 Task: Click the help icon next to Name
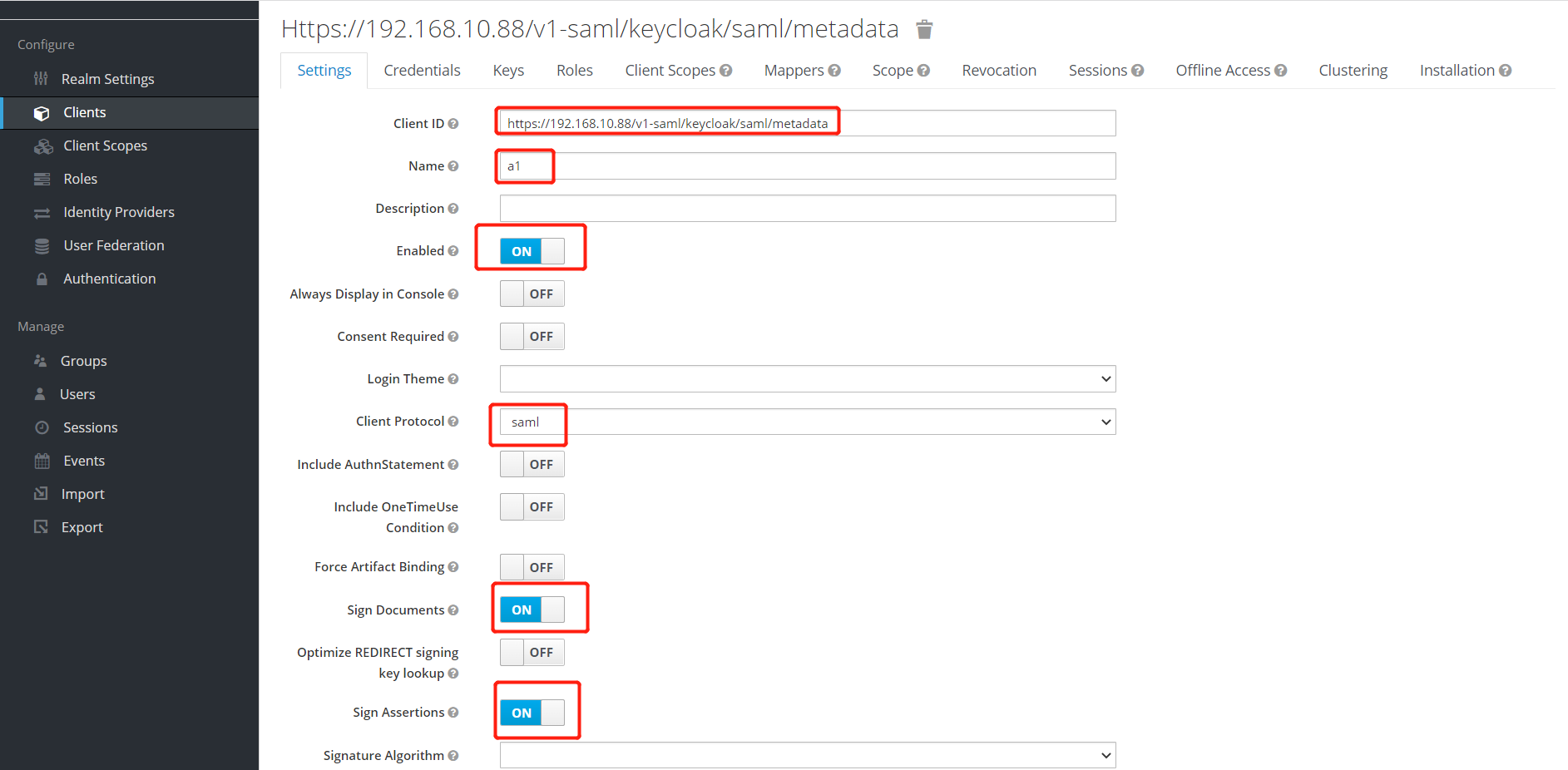tap(453, 166)
